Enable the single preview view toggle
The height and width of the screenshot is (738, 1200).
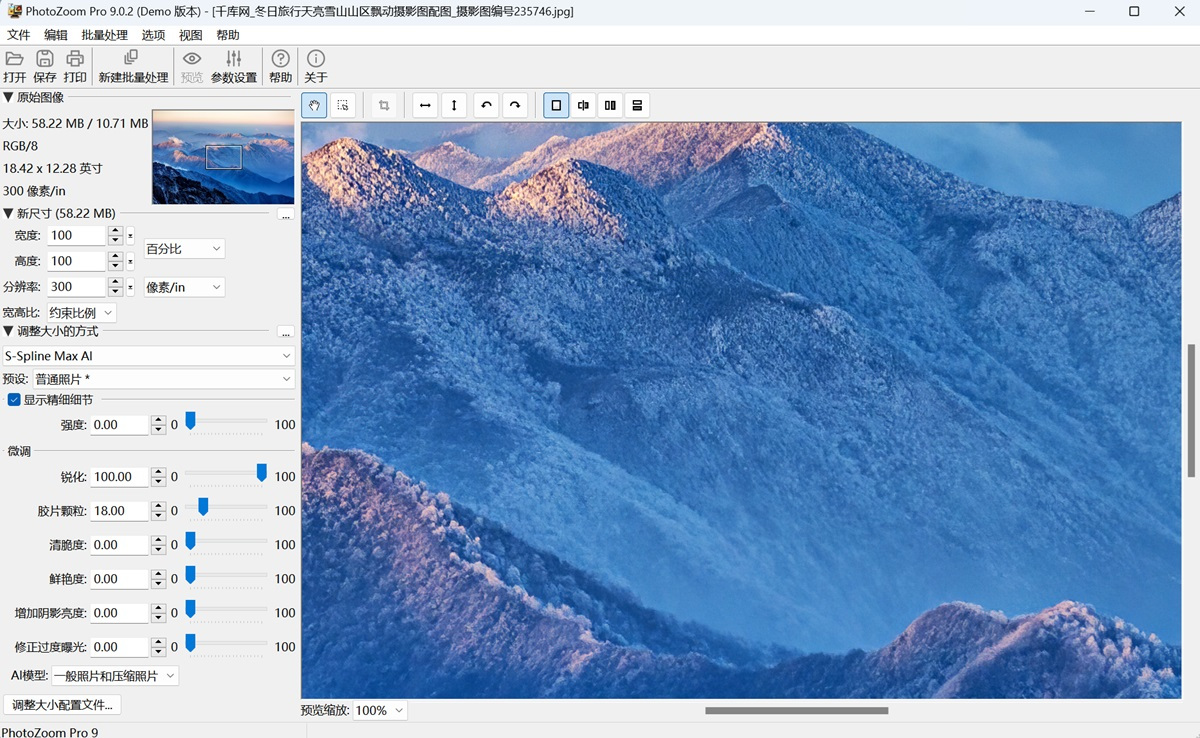(556, 105)
